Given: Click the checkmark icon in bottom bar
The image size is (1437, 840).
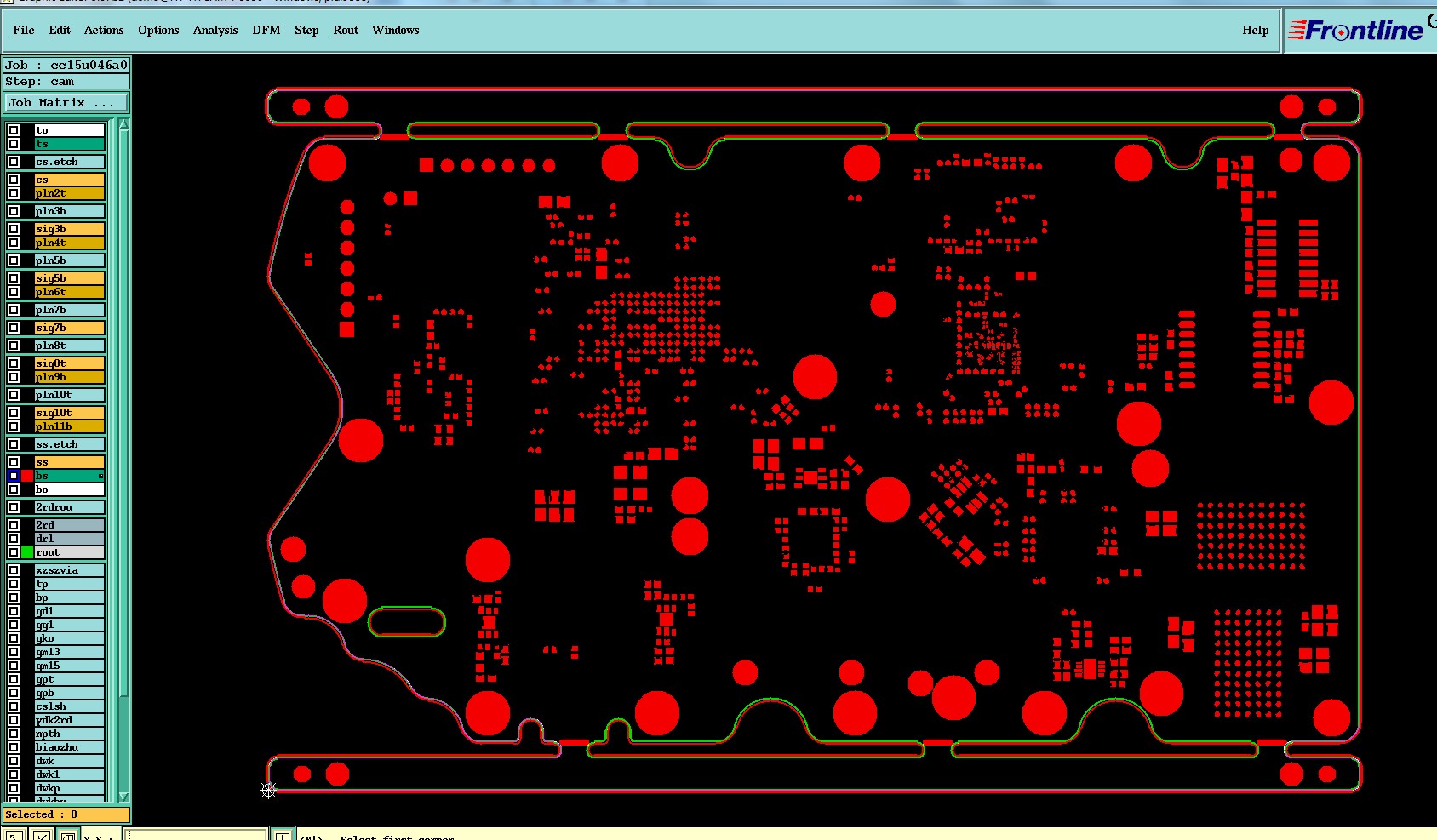Looking at the screenshot, I should point(40,837).
